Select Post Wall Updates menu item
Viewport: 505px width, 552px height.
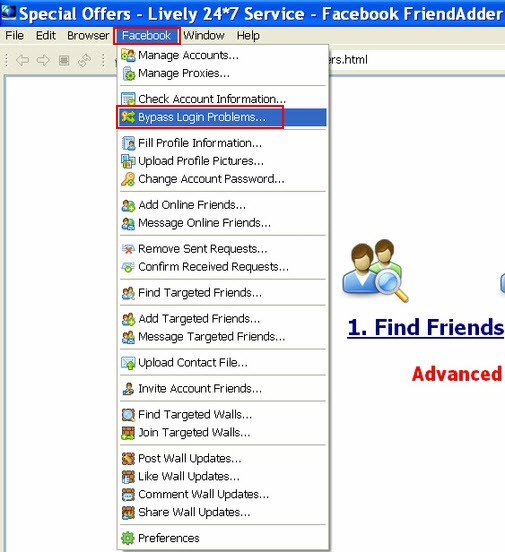tap(223, 459)
